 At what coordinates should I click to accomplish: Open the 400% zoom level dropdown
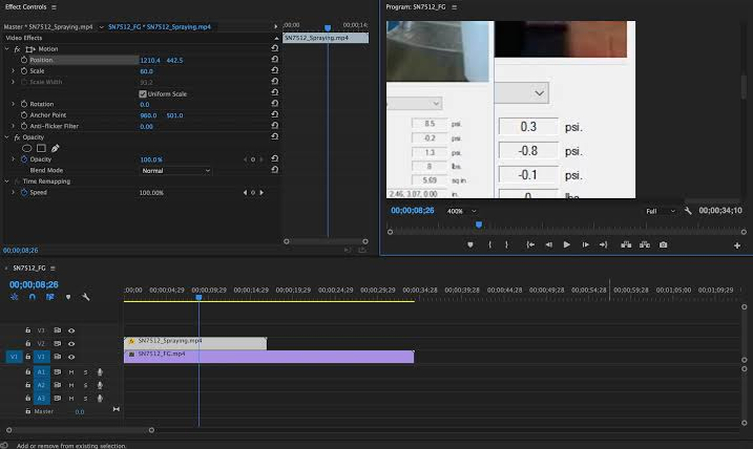point(461,211)
